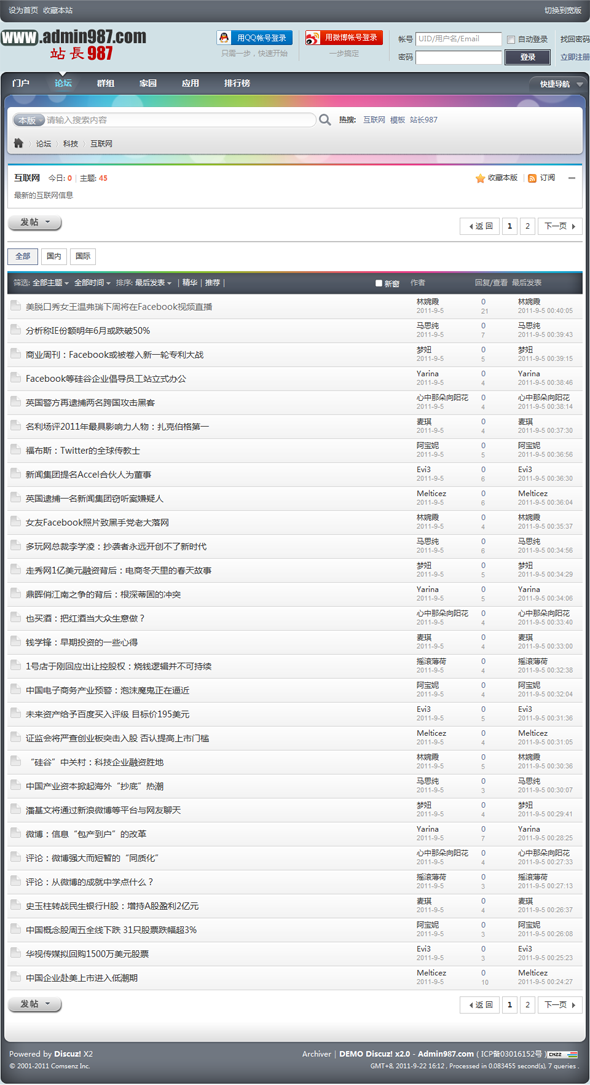Image resolution: width=590 pixels, height=1085 pixels.
Task: Click folder icon beside 多玩网总裁李学凌 thread
Action: coord(15,546)
